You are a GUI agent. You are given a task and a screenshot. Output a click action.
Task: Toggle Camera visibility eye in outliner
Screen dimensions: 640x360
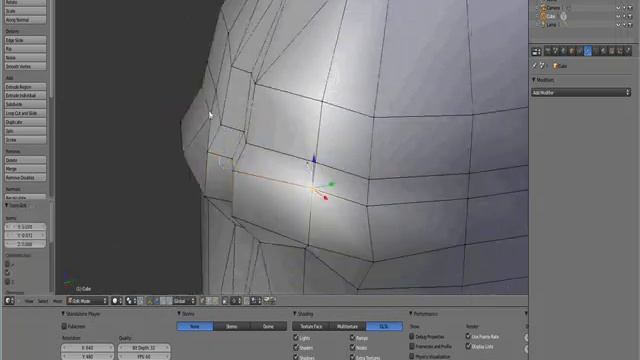(618, 8)
